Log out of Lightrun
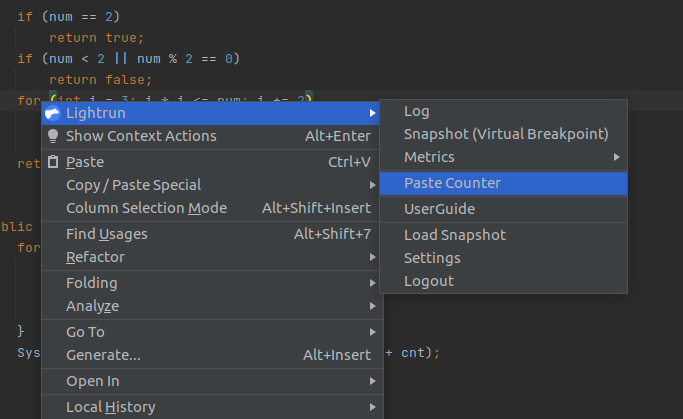The width and height of the screenshot is (683, 419). coord(428,281)
